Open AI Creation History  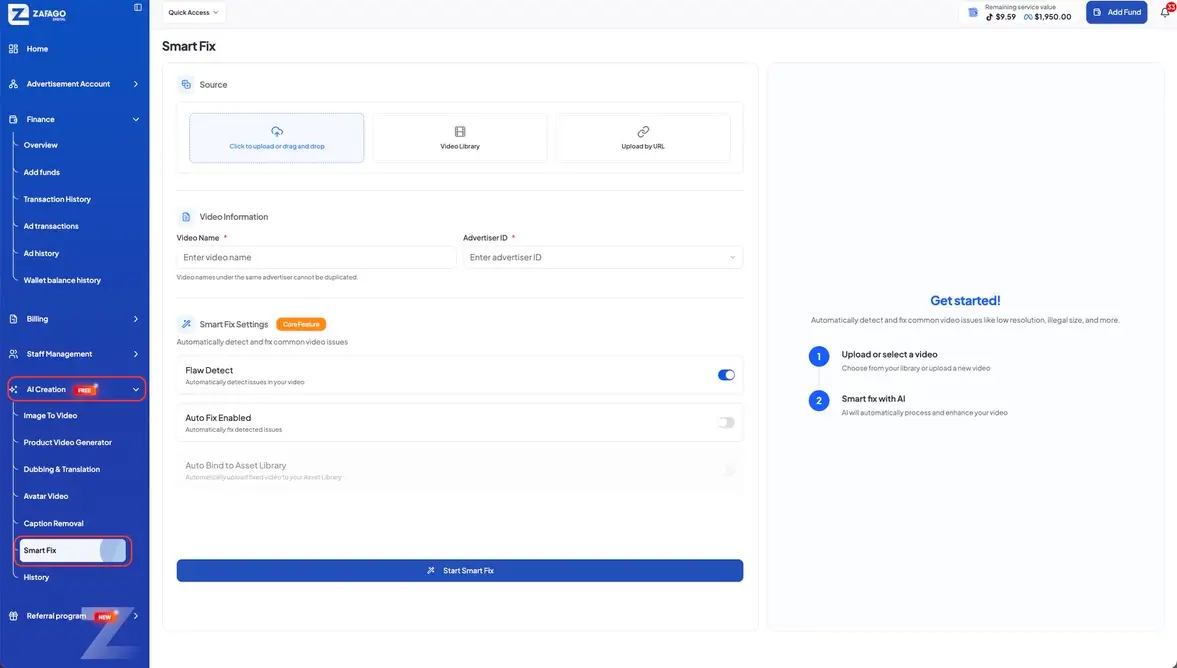click(x=36, y=577)
